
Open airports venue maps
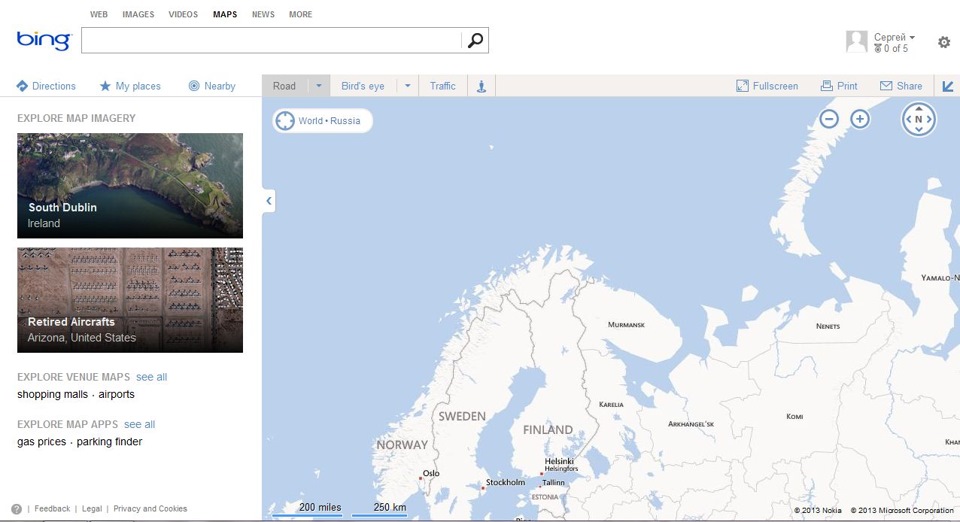(x=116, y=394)
